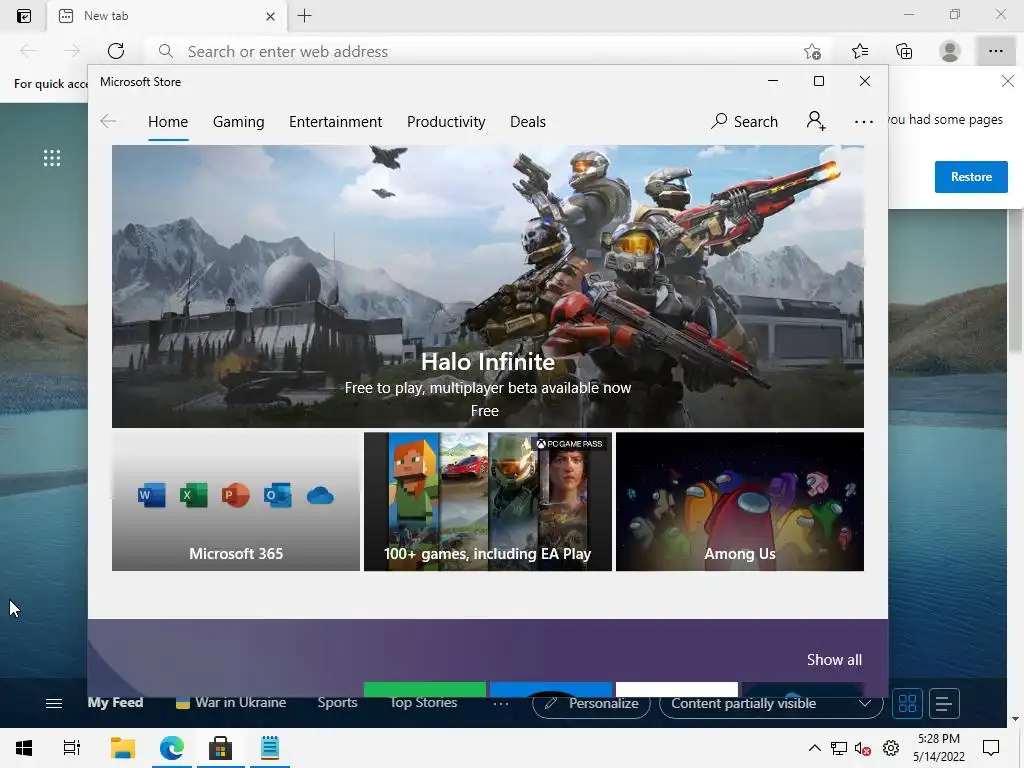Select the Productivity tab in Store
Viewport: 1024px width, 768px height.
click(x=446, y=122)
